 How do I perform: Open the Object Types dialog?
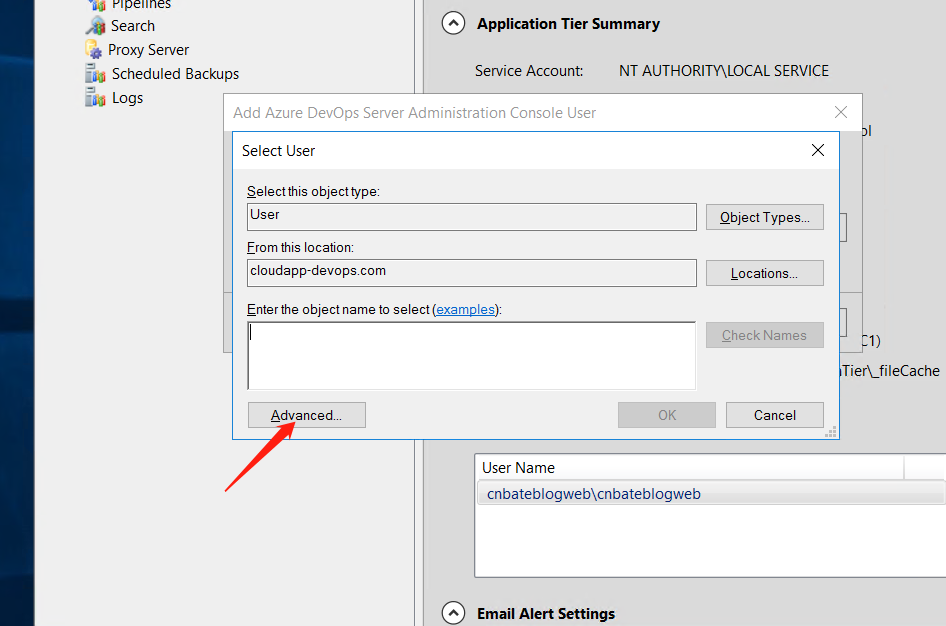[x=764, y=217]
